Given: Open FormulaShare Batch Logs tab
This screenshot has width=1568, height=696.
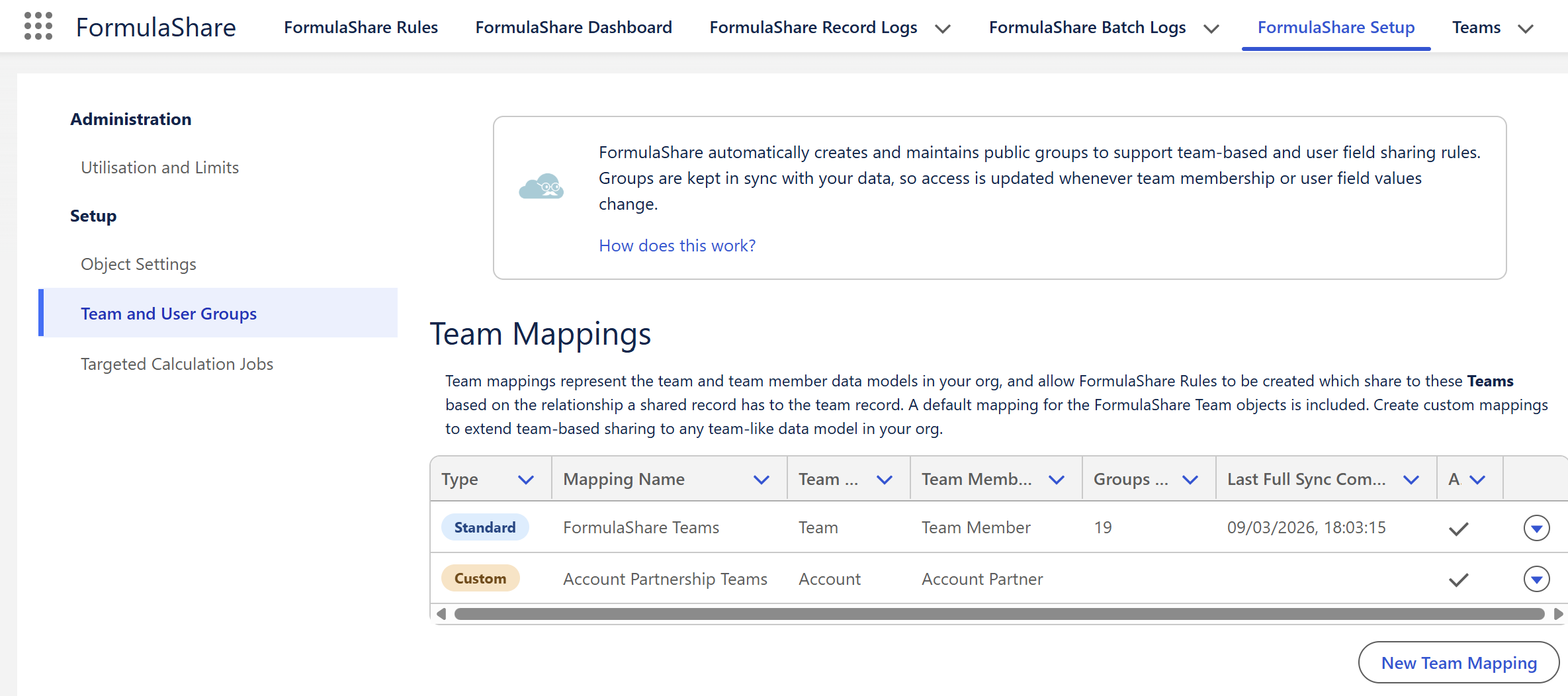Looking at the screenshot, I should point(1087,27).
